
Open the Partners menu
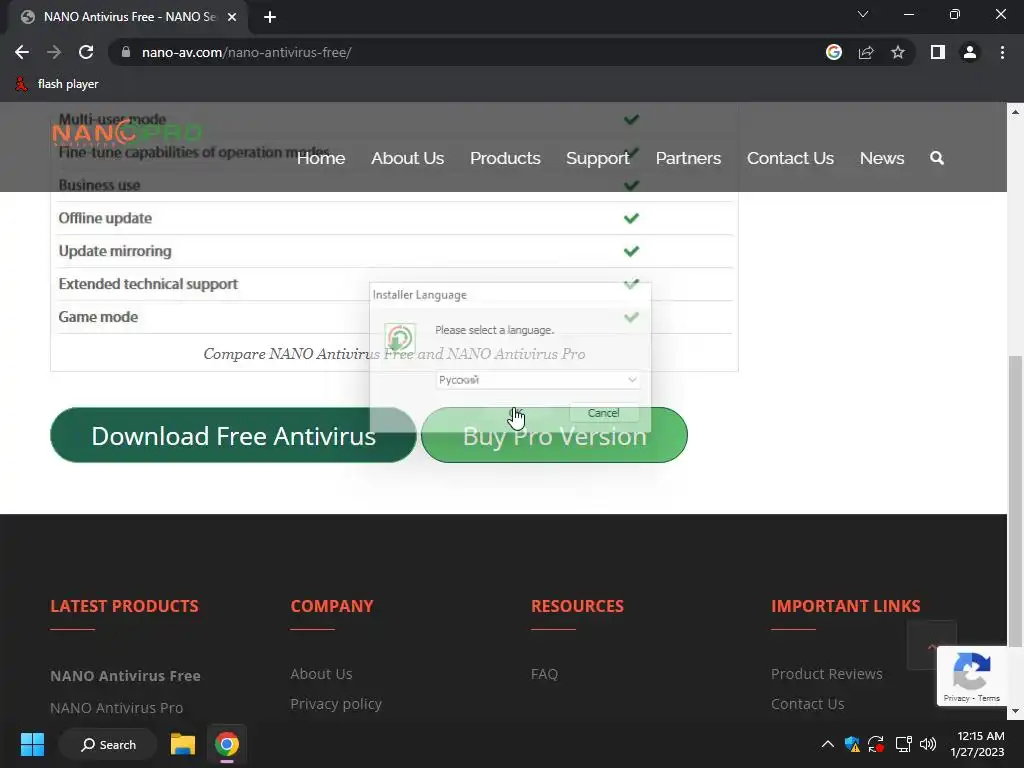pyautogui.click(x=688, y=158)
